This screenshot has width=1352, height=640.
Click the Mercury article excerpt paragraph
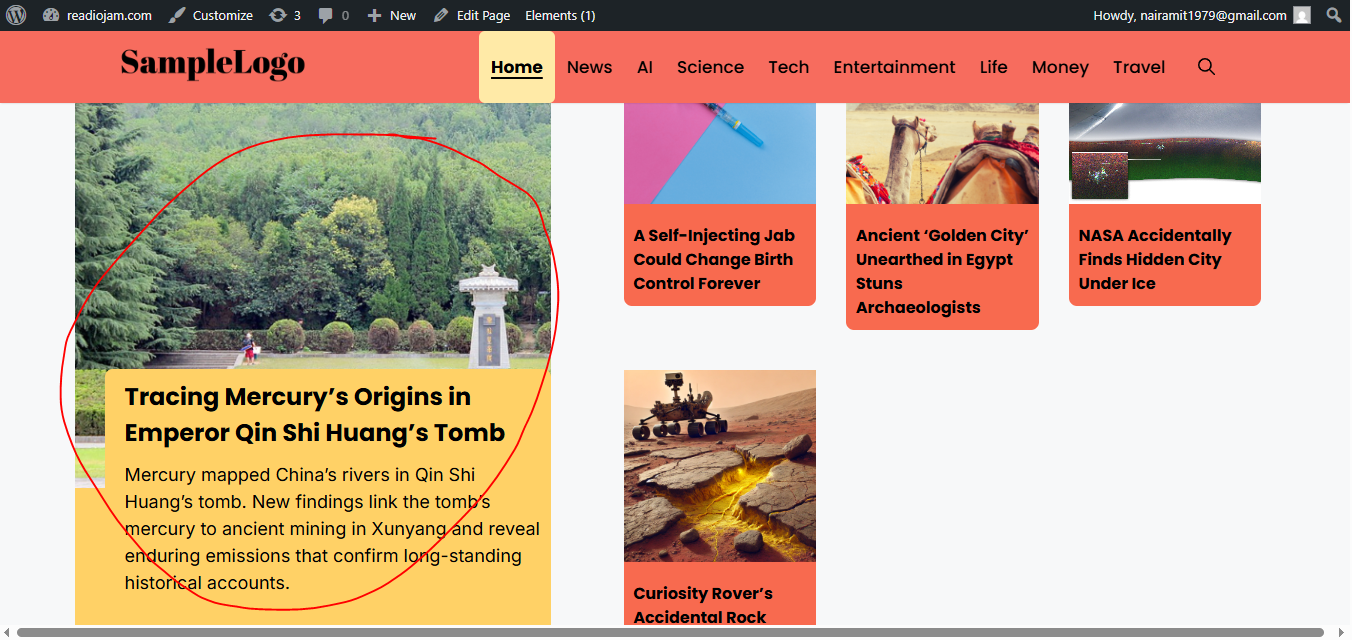(x=332, y=528)
